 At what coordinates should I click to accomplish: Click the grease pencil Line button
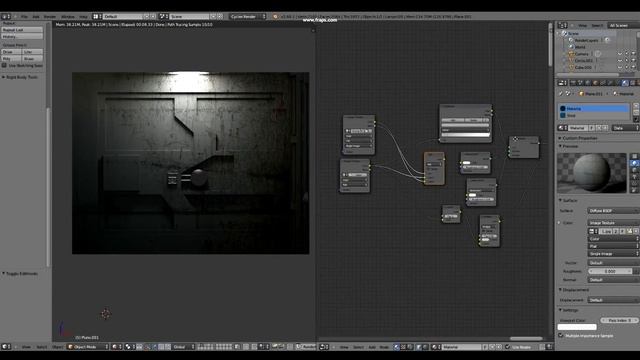coord(33,52)
